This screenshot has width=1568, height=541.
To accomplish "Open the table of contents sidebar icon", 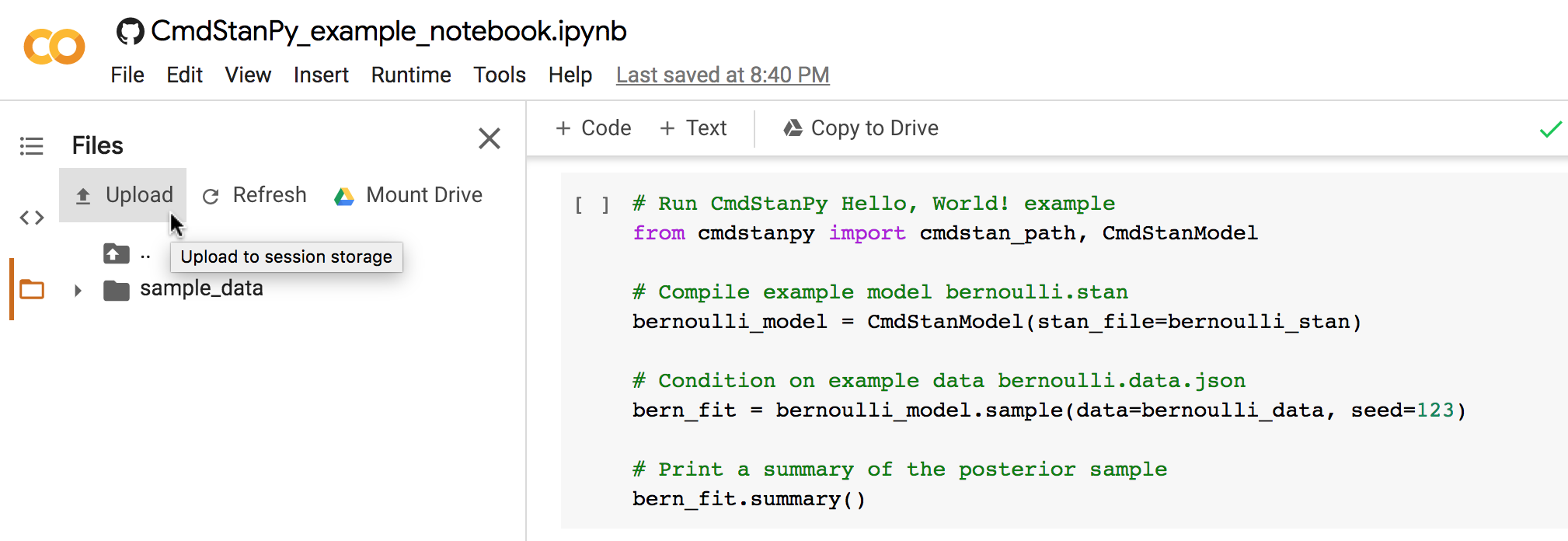I will tap(32, 146).
